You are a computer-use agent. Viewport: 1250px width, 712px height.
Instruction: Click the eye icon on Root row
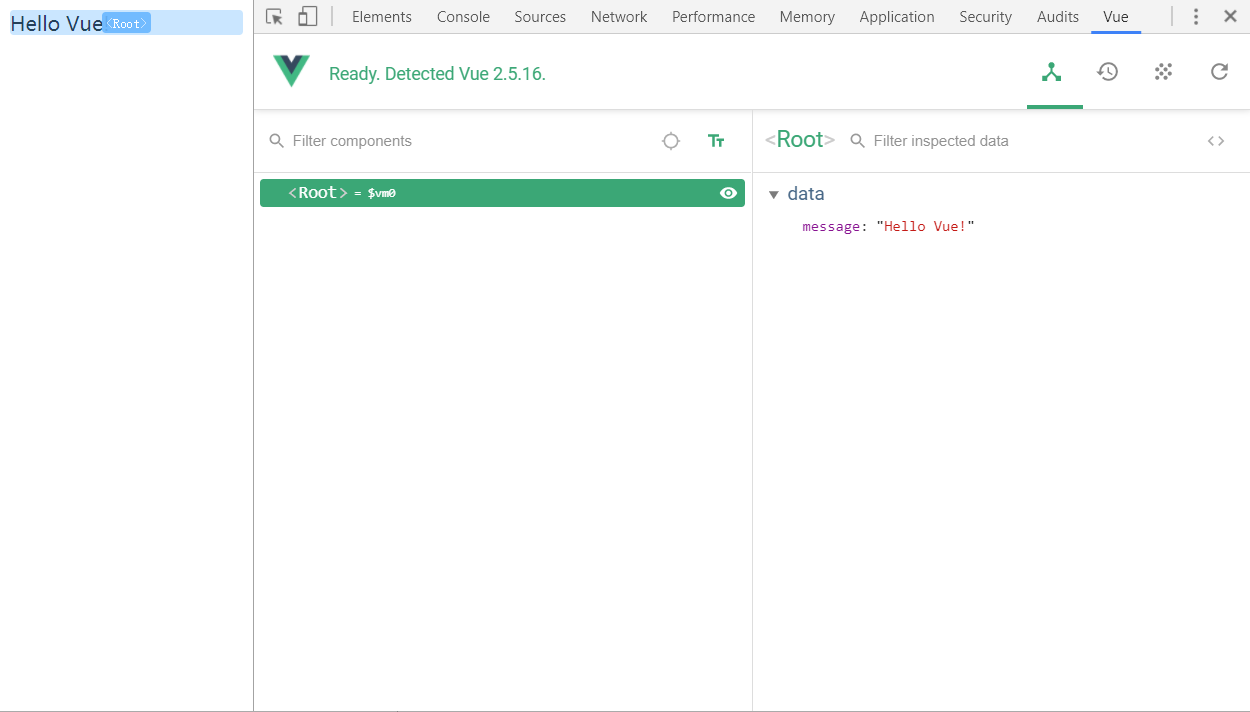(728, 193)
